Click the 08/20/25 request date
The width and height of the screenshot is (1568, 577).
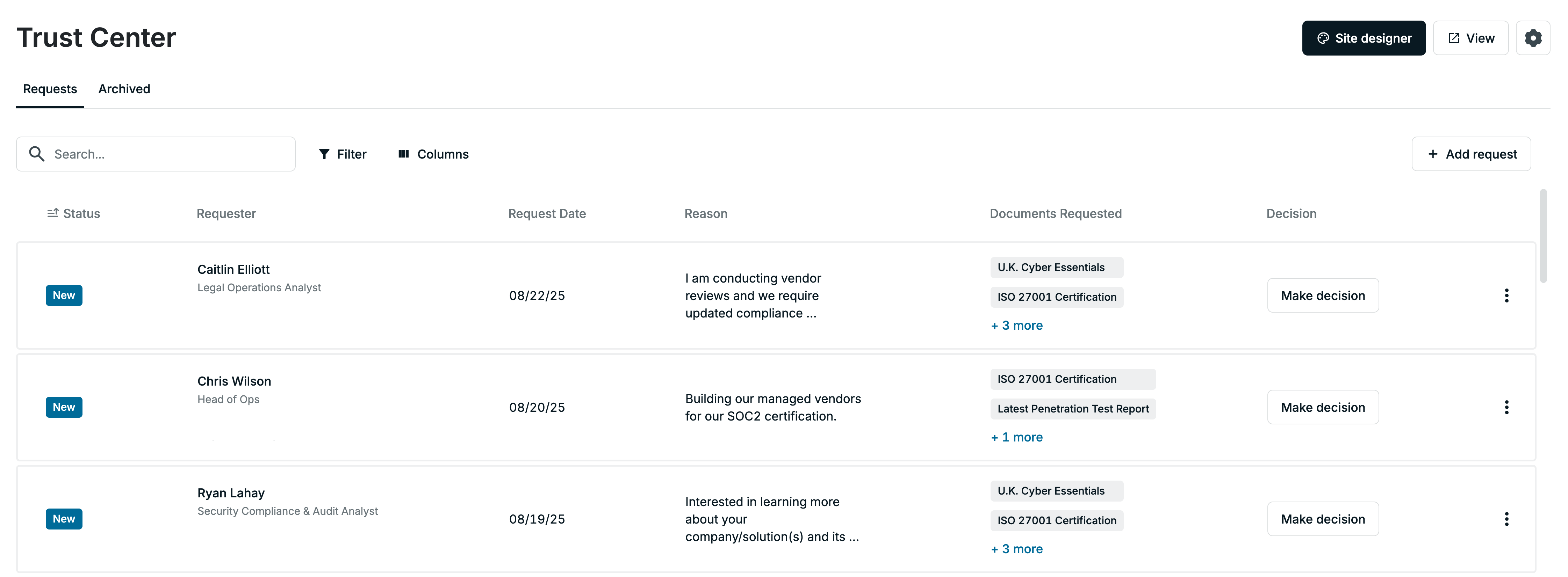pyautogui.click(x=537, y=408)
